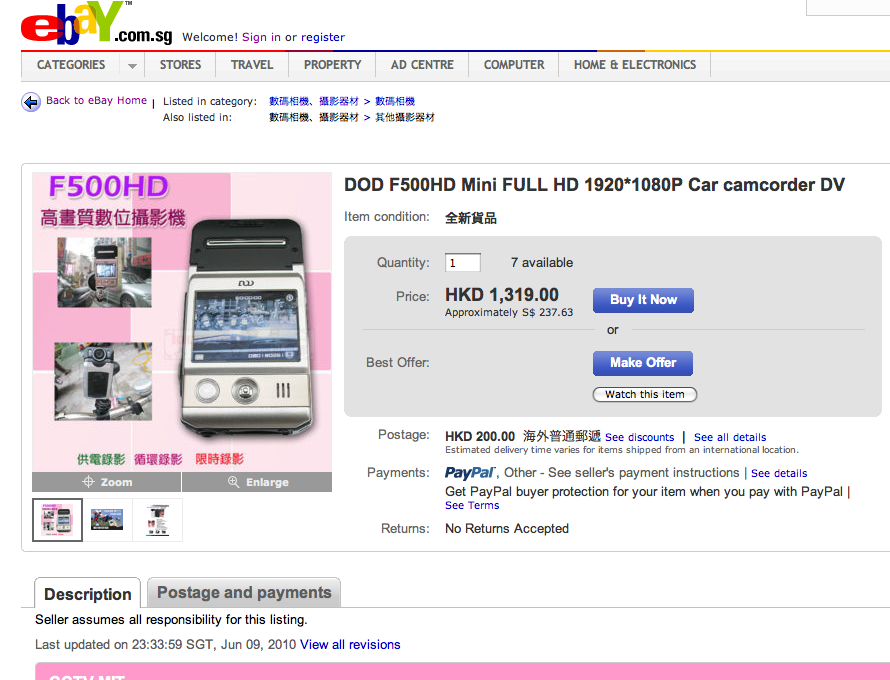Open the See discounts link

point(639,438)
